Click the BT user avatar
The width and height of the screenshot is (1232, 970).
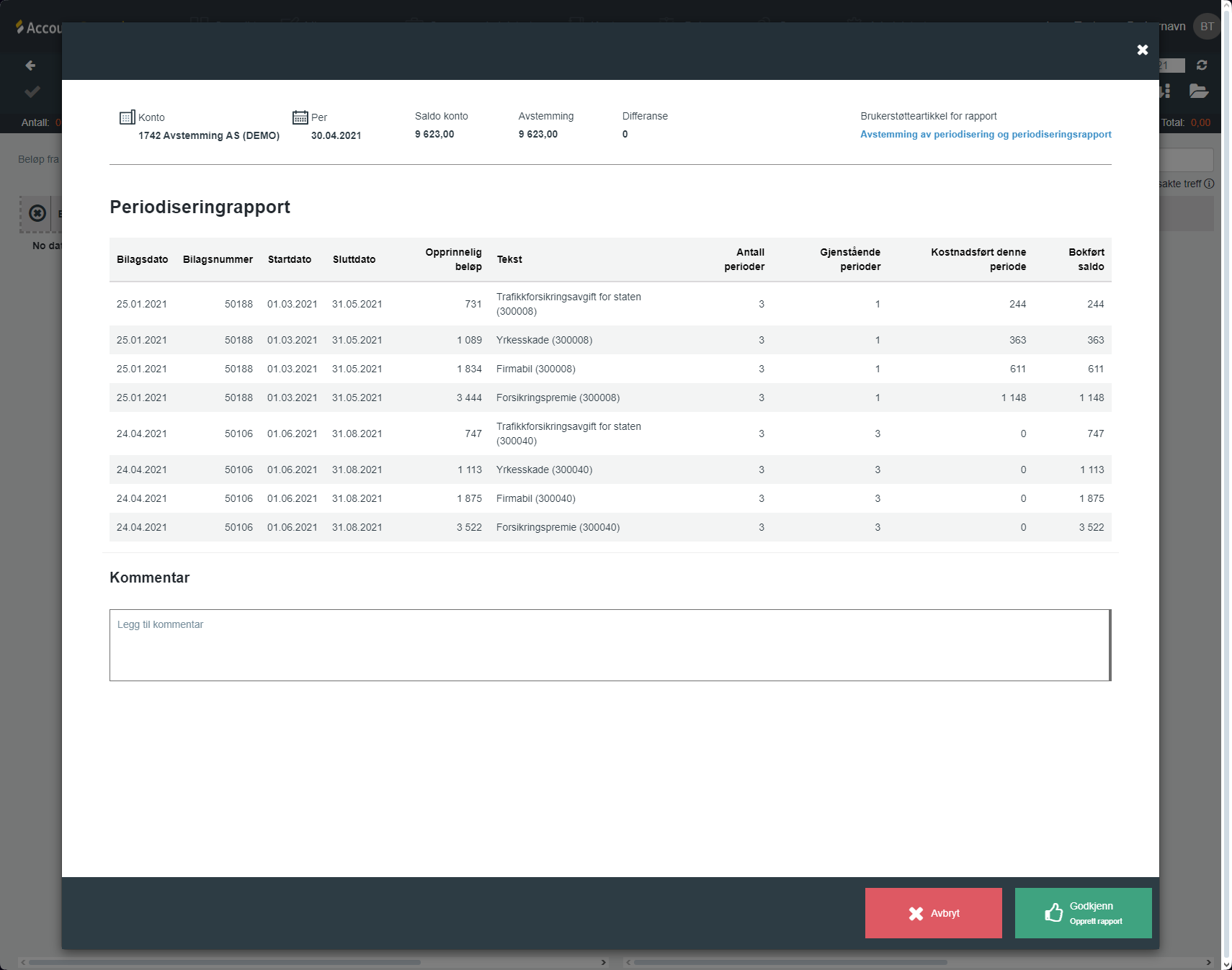point(1207,27)
